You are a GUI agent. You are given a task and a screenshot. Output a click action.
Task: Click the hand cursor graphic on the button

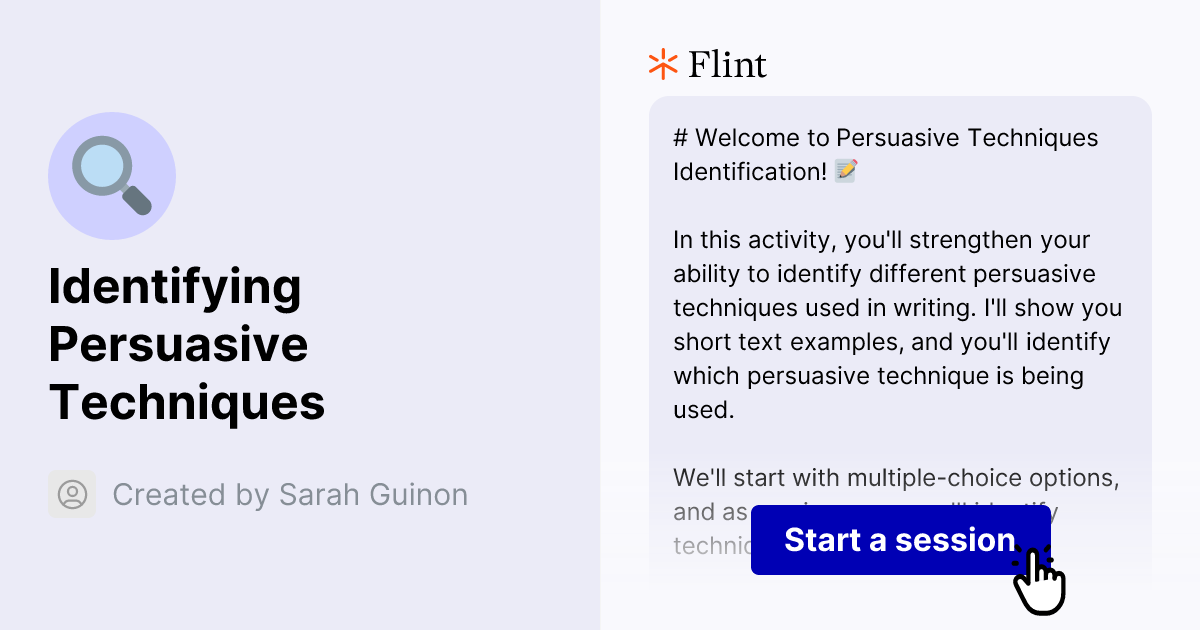[1040, 578]
